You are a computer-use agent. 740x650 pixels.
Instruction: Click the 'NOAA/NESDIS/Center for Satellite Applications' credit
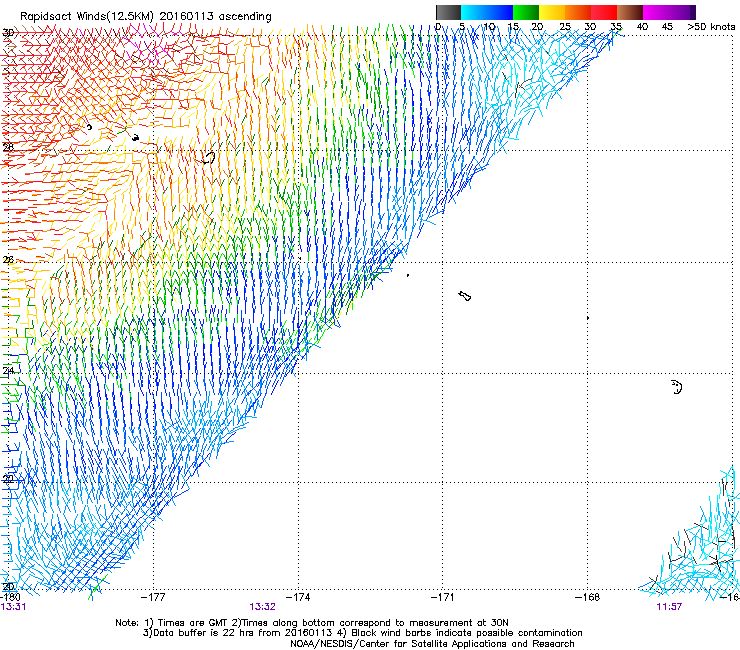432,644
